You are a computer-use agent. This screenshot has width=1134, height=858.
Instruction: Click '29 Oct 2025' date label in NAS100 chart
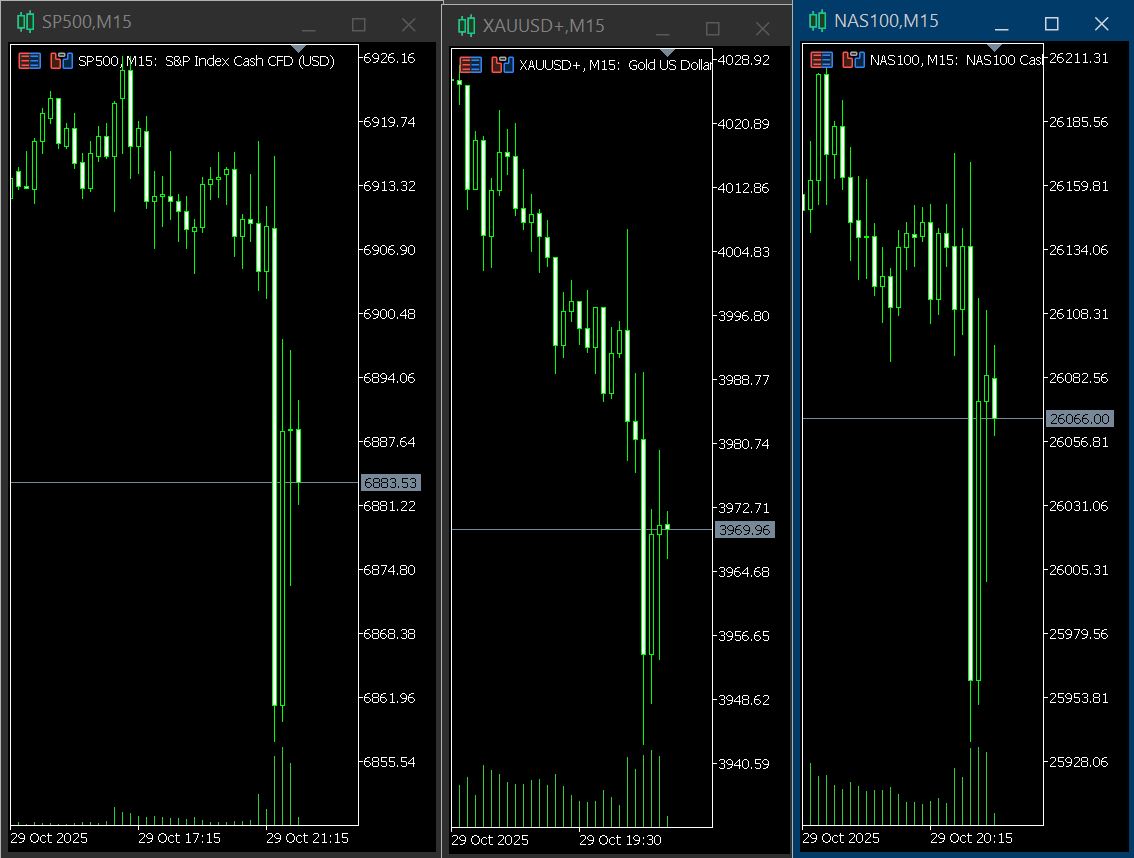pos(841,838)
